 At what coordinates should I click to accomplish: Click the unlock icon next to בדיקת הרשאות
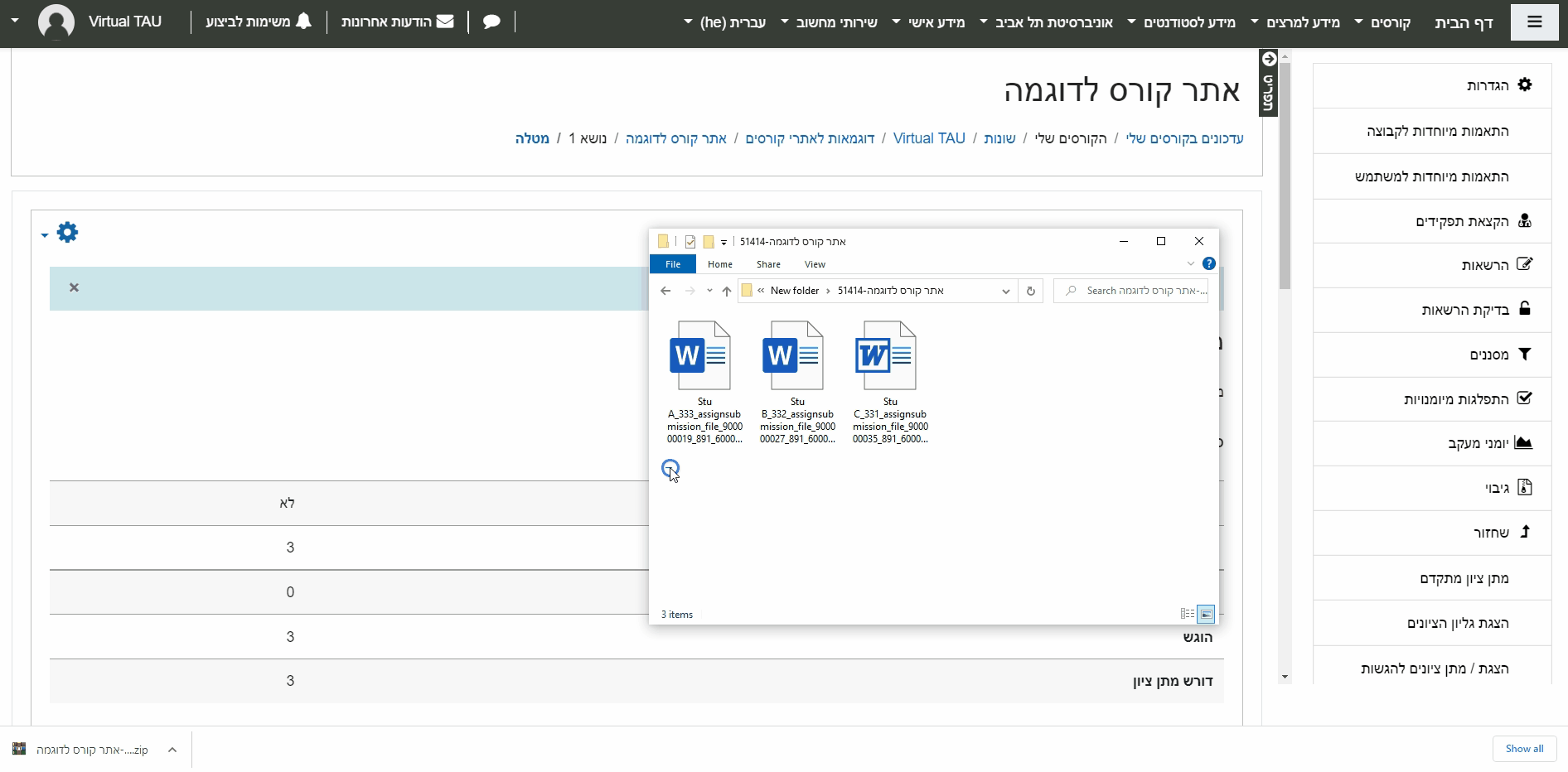tap(1525, 309)
